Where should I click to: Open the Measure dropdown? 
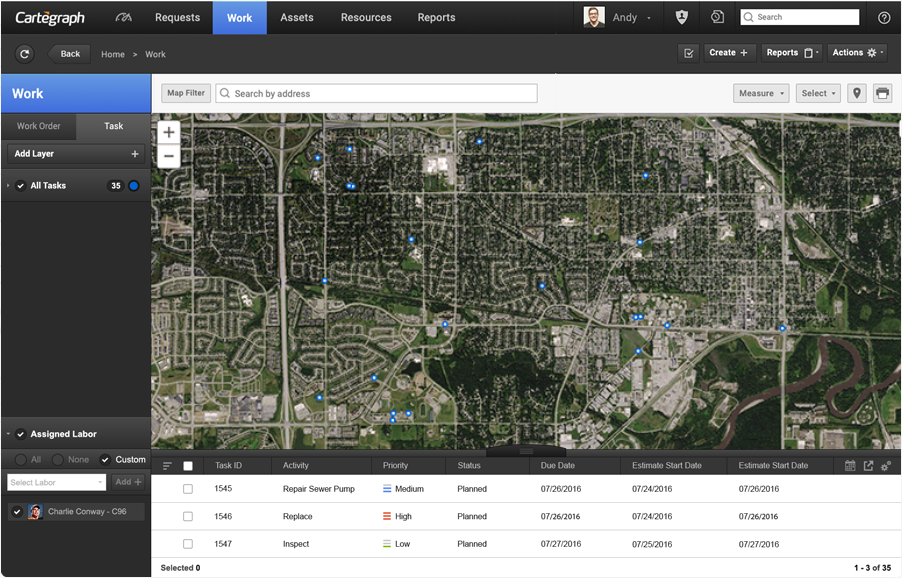click(760, 93)
